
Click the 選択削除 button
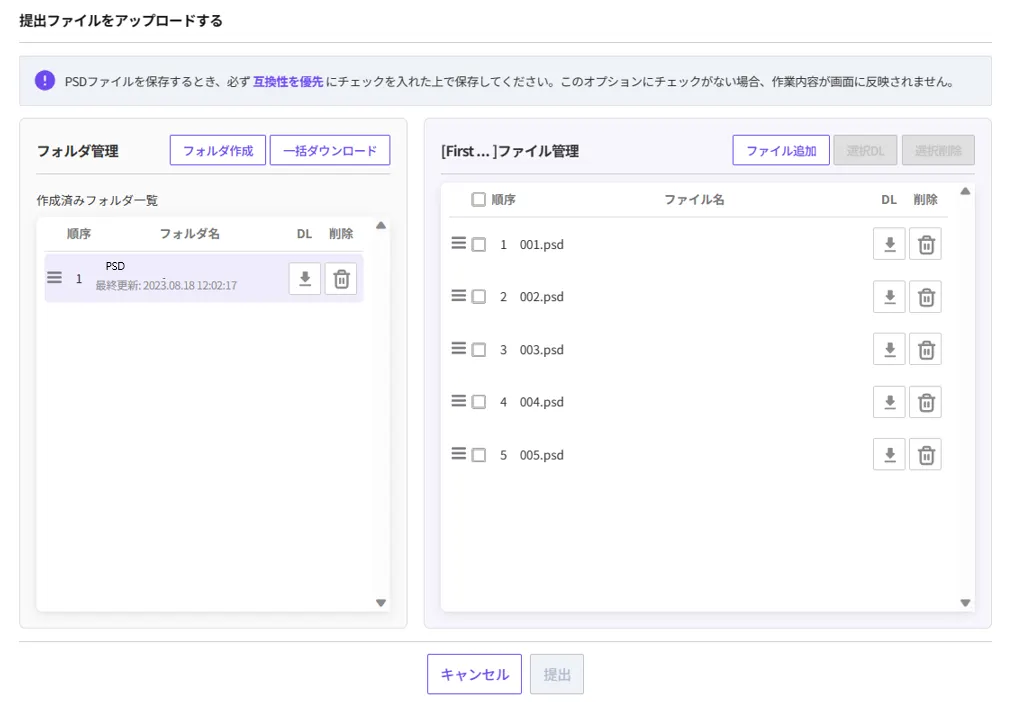(938, 150)
